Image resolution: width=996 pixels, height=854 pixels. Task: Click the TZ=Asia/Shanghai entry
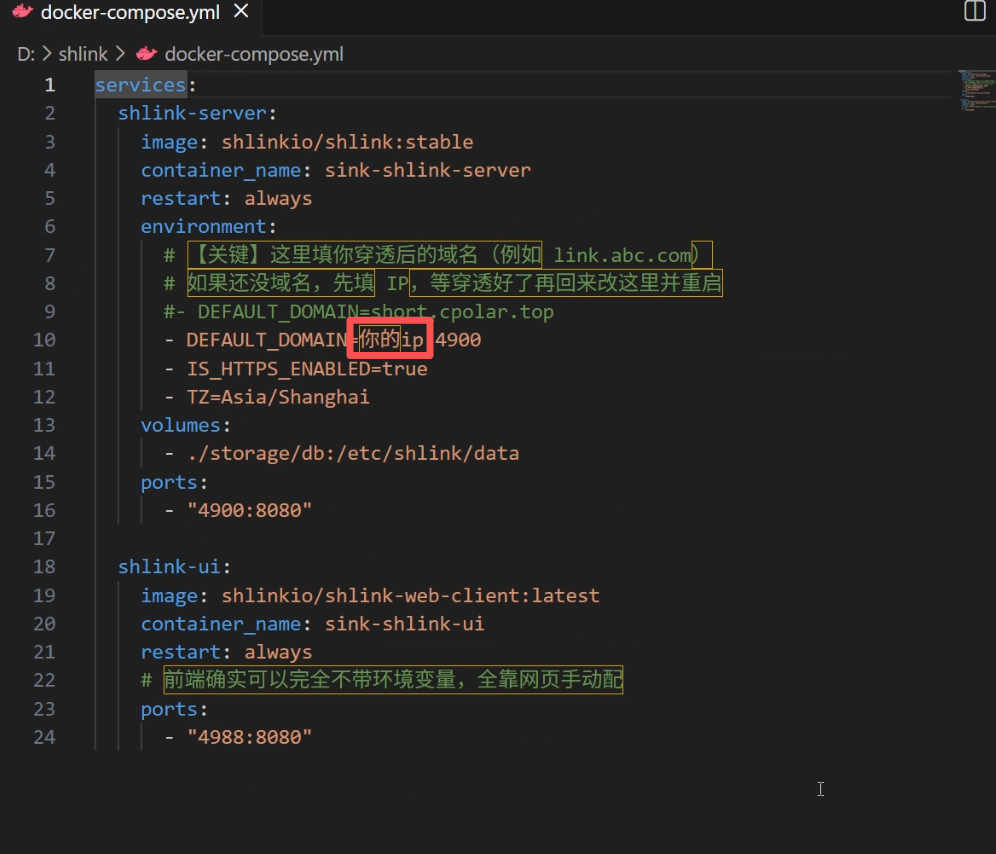point(278,397)
